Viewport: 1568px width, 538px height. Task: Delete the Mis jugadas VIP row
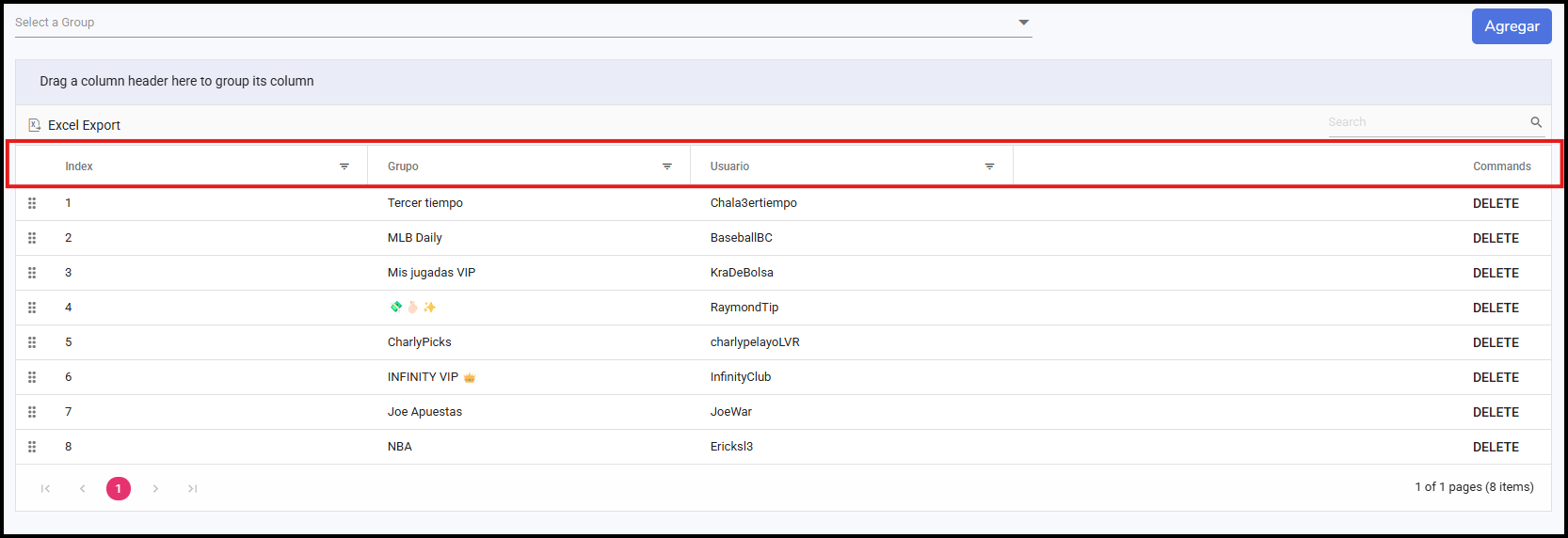pos(1496,273)
